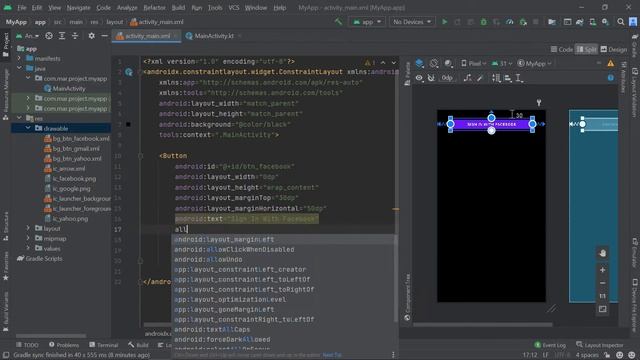Select android:textAllCaps completion suggestion
The image size is (640, 360).
tap(284, 329)
